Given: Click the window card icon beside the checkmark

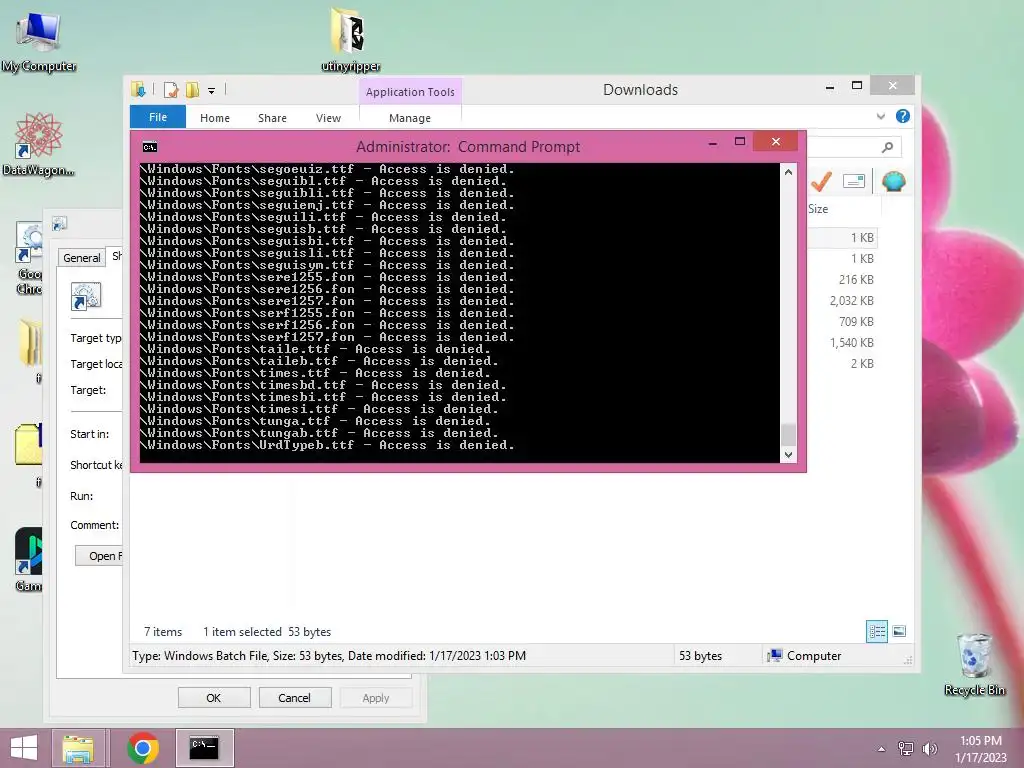Looking at the screenshot, I should 854,181.
